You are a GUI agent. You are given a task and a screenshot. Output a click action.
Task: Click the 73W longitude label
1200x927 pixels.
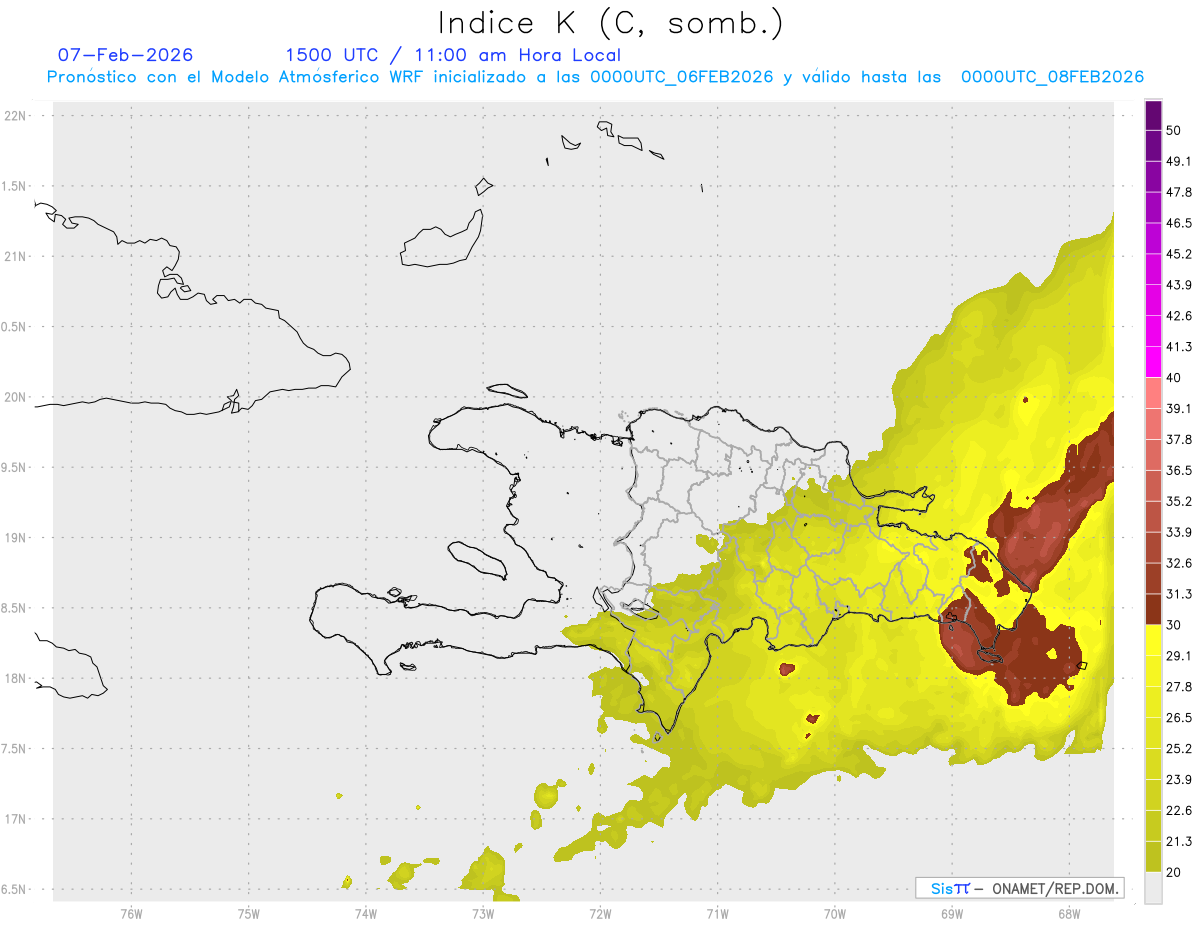[483, 913]
